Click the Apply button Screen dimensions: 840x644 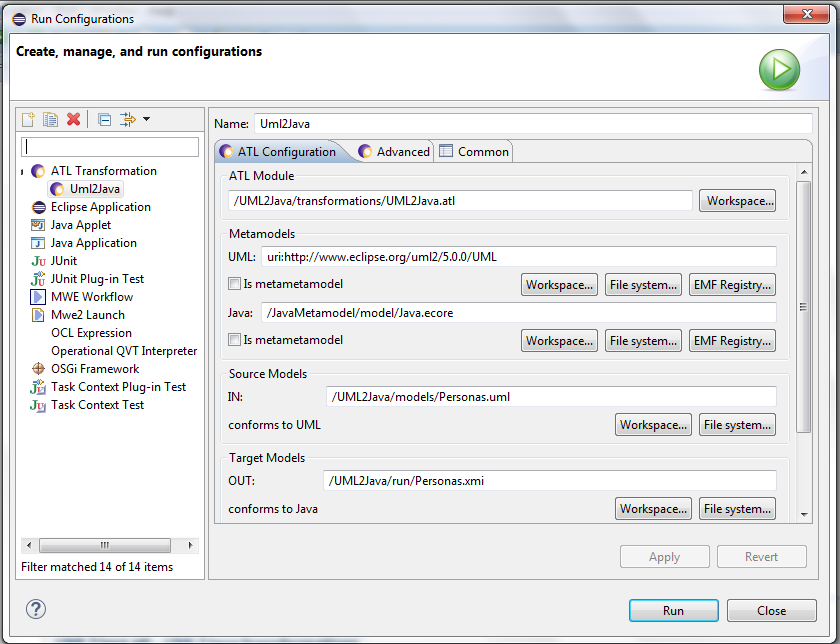pos(665,557)
